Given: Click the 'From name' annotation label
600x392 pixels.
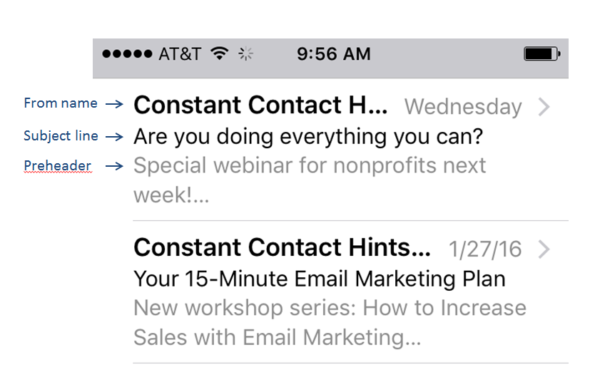Looking at the screenshot, I should pyautogui.click(x=60, y=103).
